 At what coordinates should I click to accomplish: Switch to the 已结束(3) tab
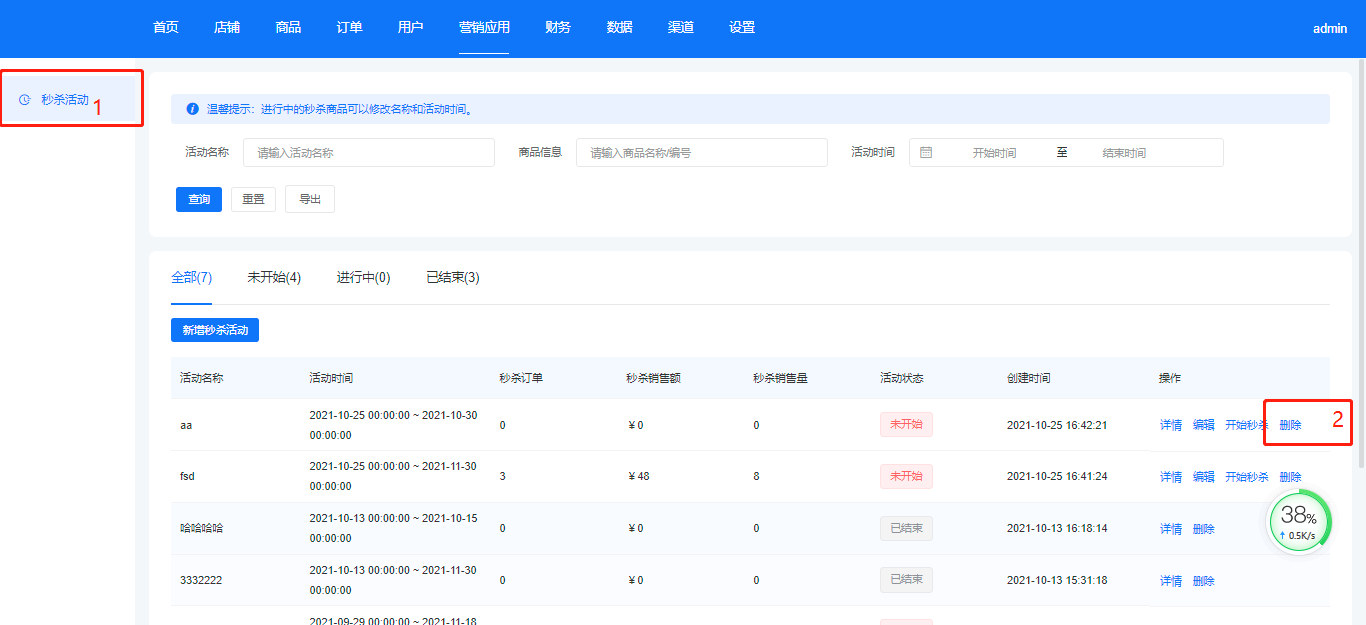[x=452, y=278]
